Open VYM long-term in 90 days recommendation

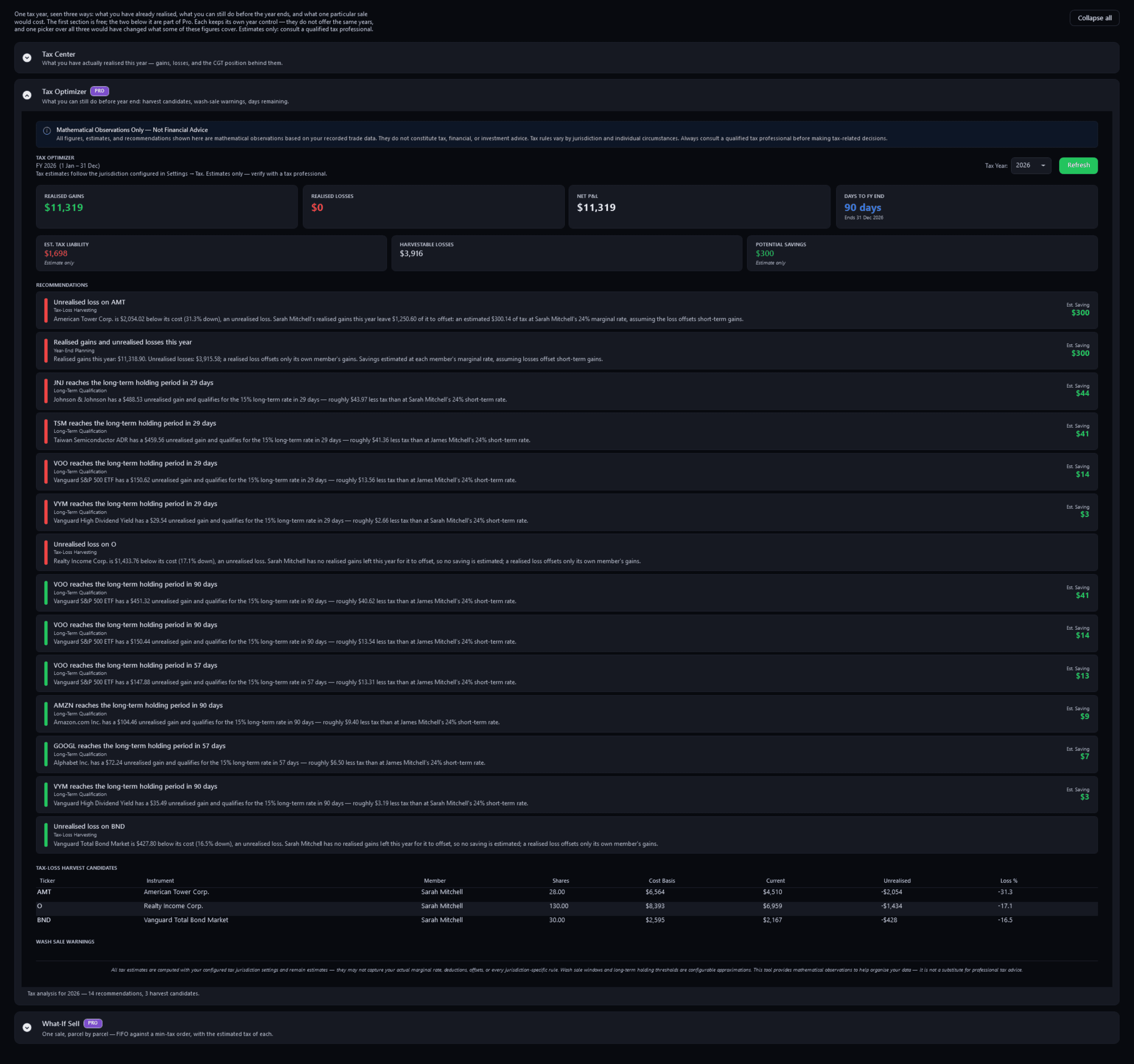566,794
